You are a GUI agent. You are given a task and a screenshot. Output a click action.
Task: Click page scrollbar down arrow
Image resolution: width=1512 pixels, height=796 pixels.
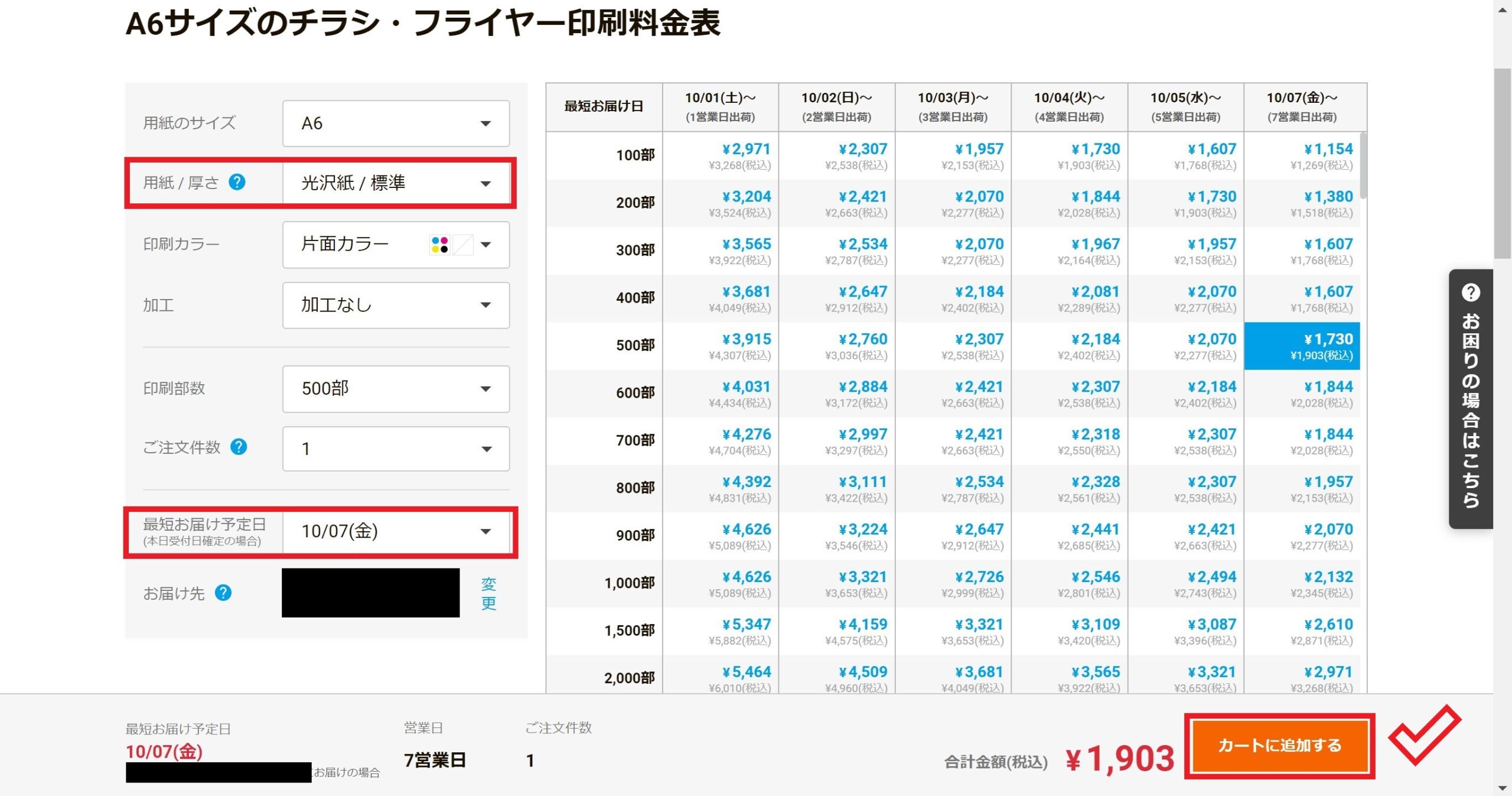point(1503,788)
